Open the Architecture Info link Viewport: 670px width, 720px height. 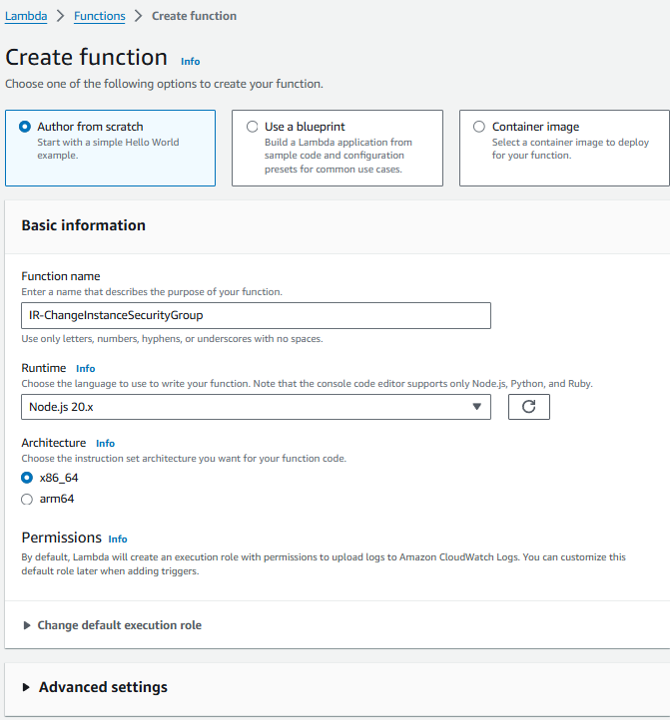105,444
